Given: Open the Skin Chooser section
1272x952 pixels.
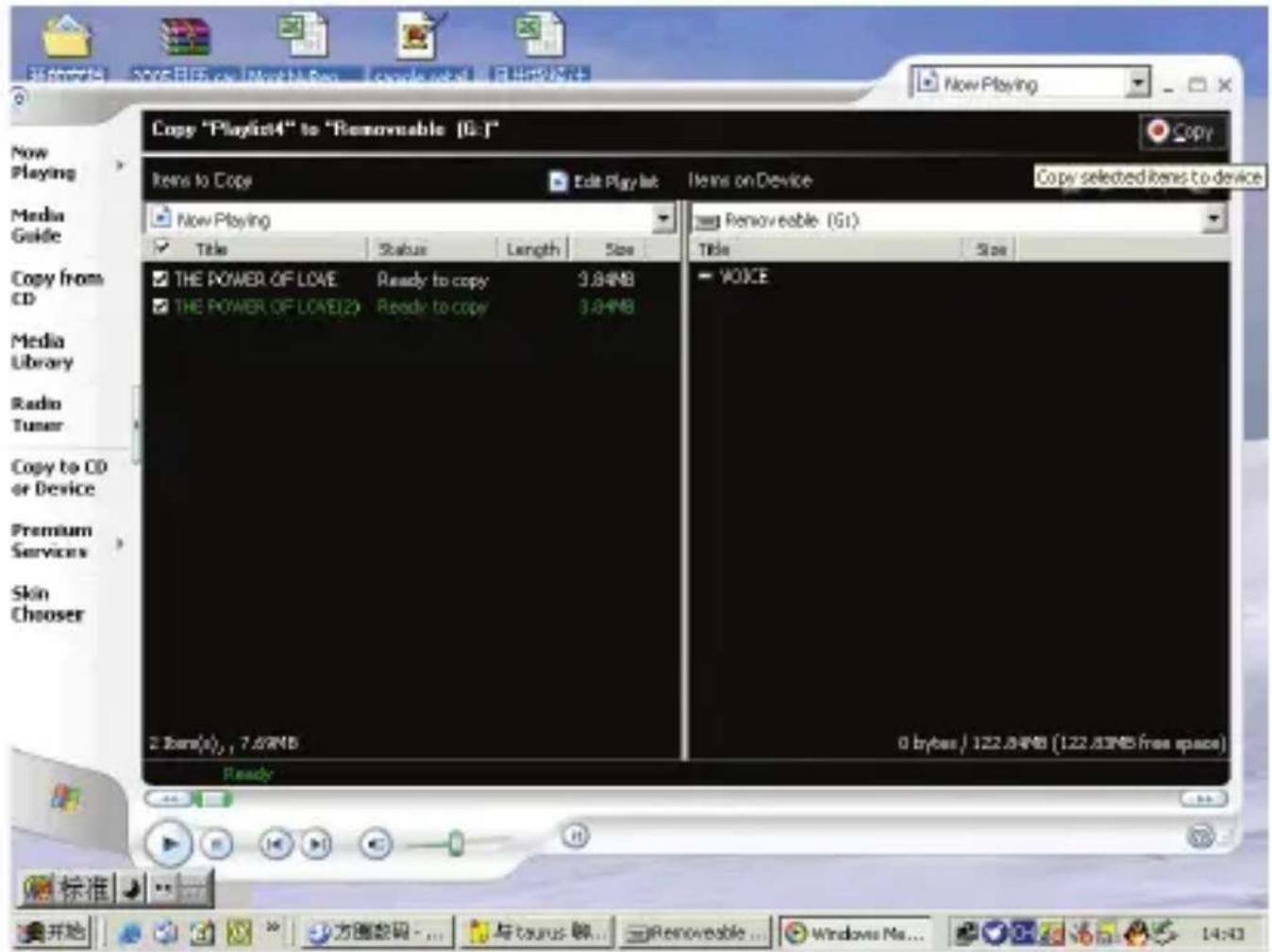Looking at the screenshot, I should pyautogui.click(x=47, y=604).
